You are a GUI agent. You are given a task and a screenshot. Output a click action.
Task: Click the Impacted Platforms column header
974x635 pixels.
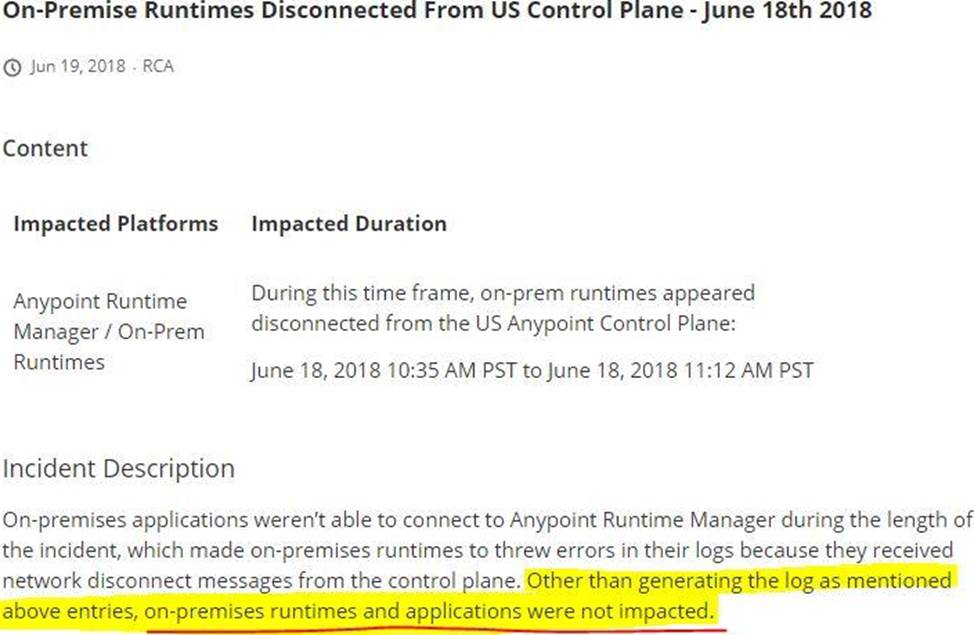tap(115, 223)
